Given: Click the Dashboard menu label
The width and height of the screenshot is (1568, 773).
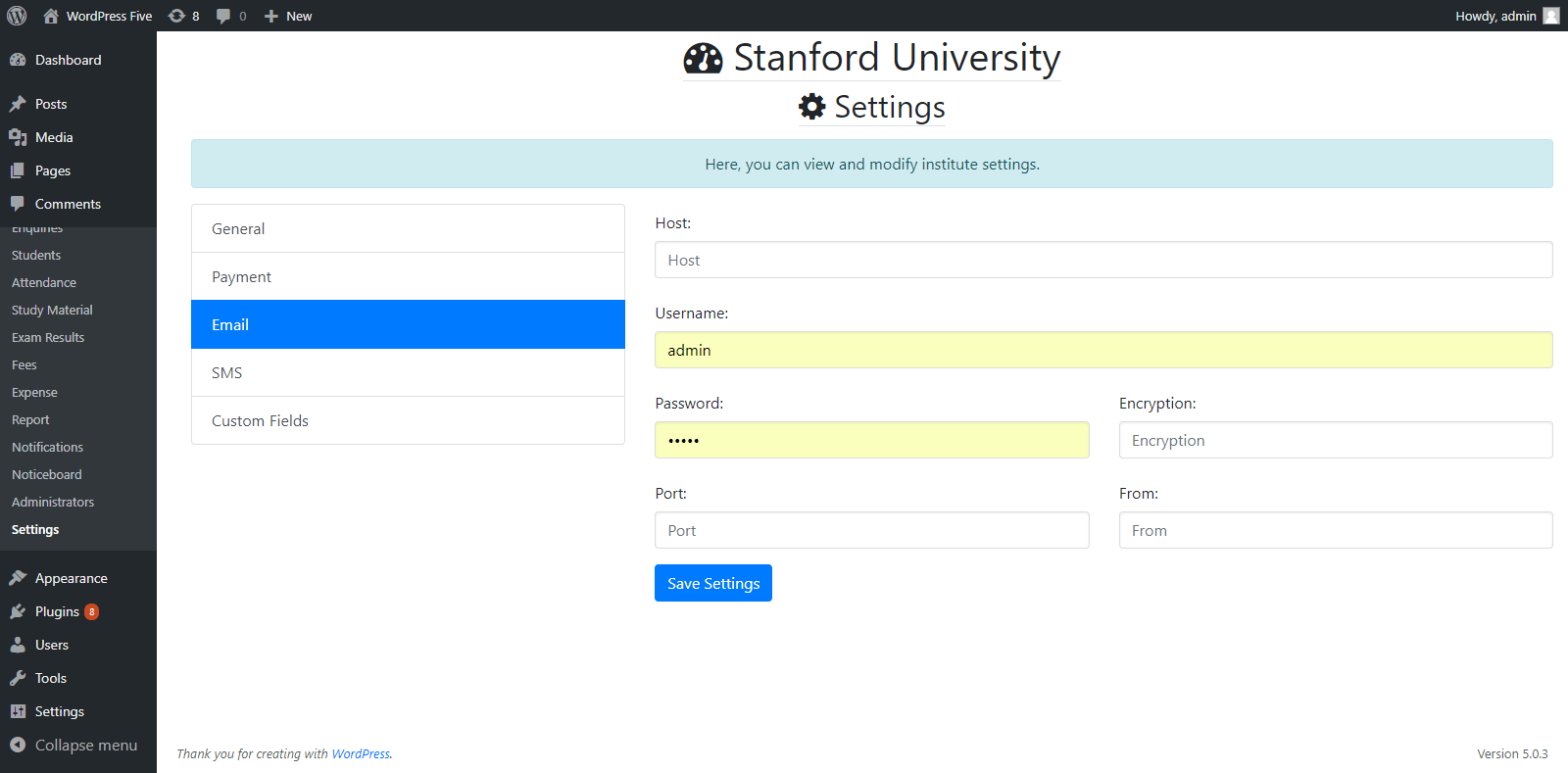Looking at the screenshot, I should (69, 60).
